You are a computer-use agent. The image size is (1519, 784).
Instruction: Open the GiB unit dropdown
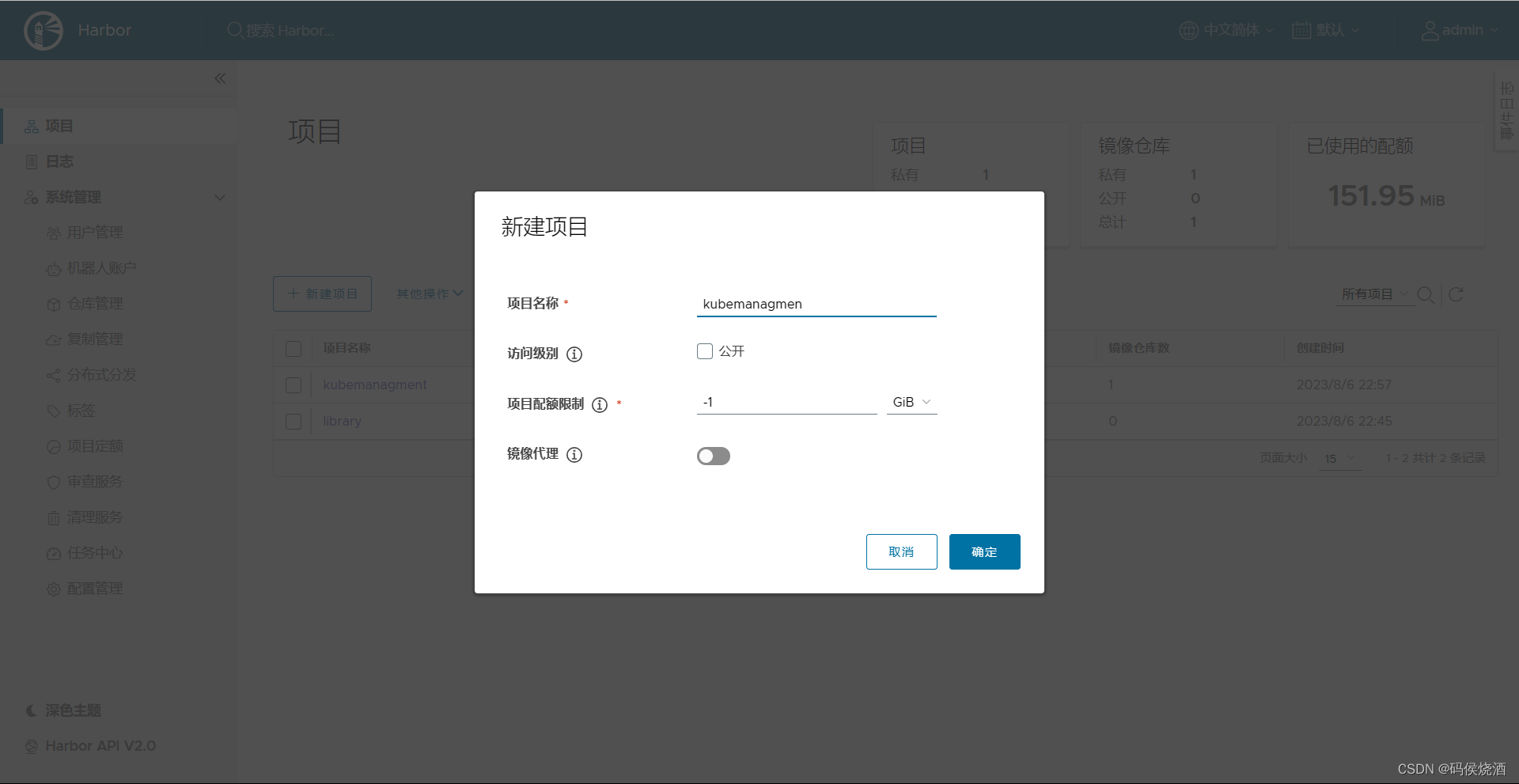911,403
